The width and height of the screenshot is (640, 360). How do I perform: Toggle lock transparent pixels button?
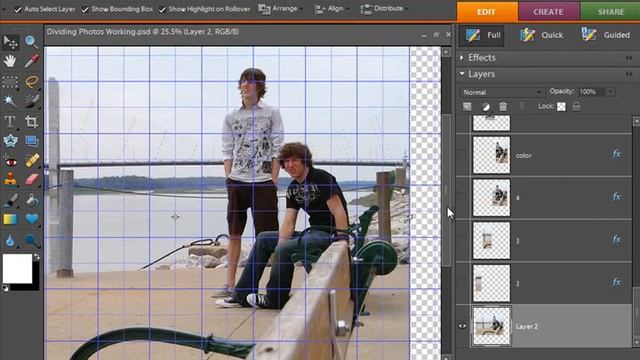562,107
